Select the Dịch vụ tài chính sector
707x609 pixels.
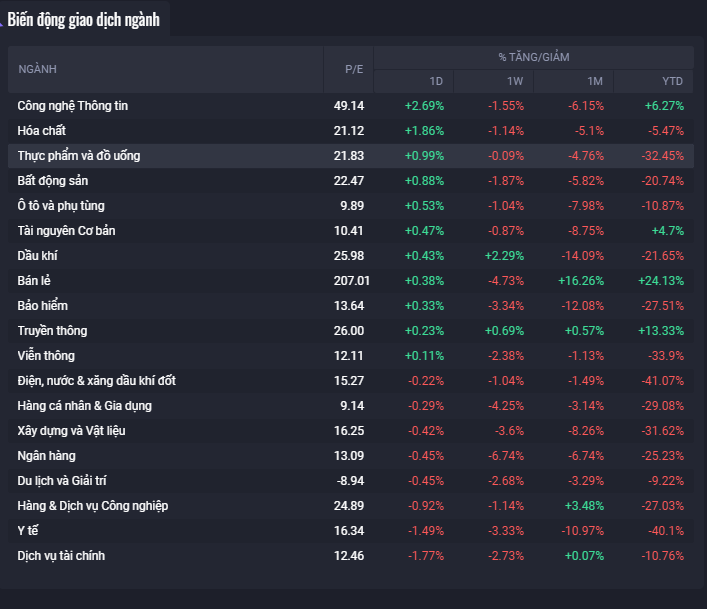[x=61, y=556]
